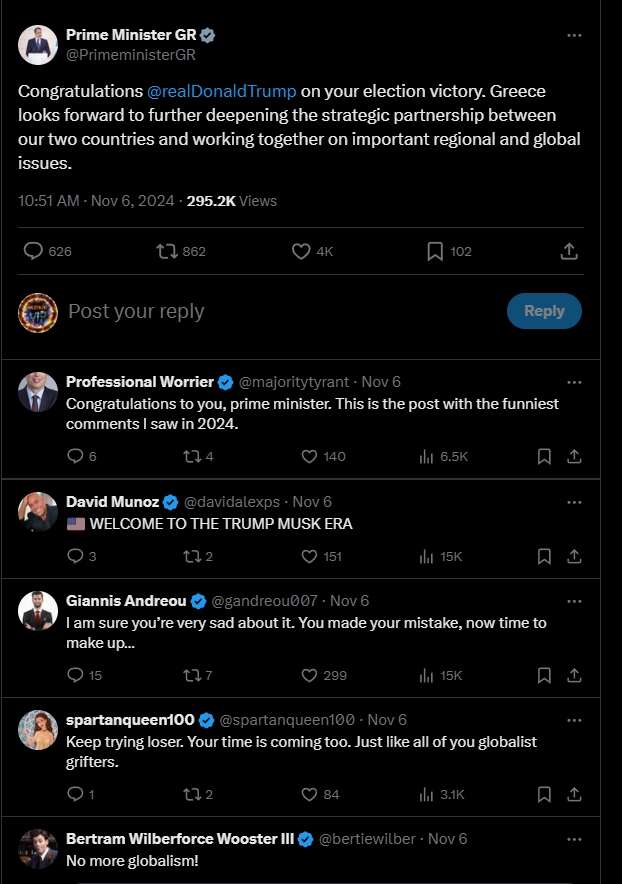Open more options on Bertram Wooster's reply
This screenshot has height=884, width=622.
(x=574, y=839)
